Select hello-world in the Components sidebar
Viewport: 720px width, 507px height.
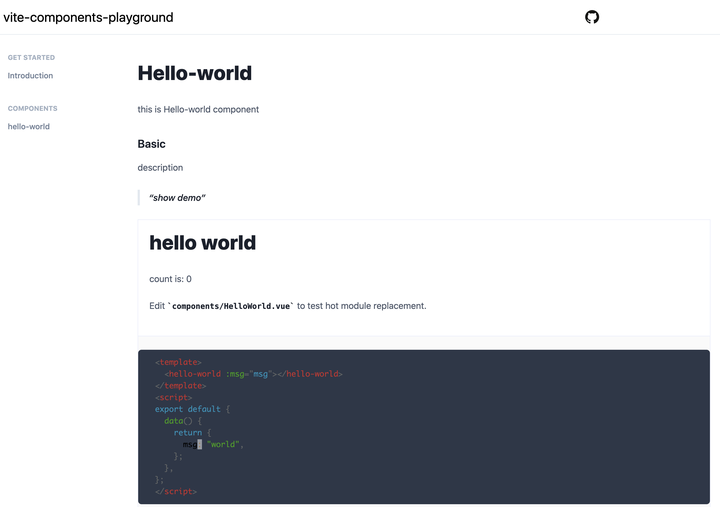[x=29, y=127]
